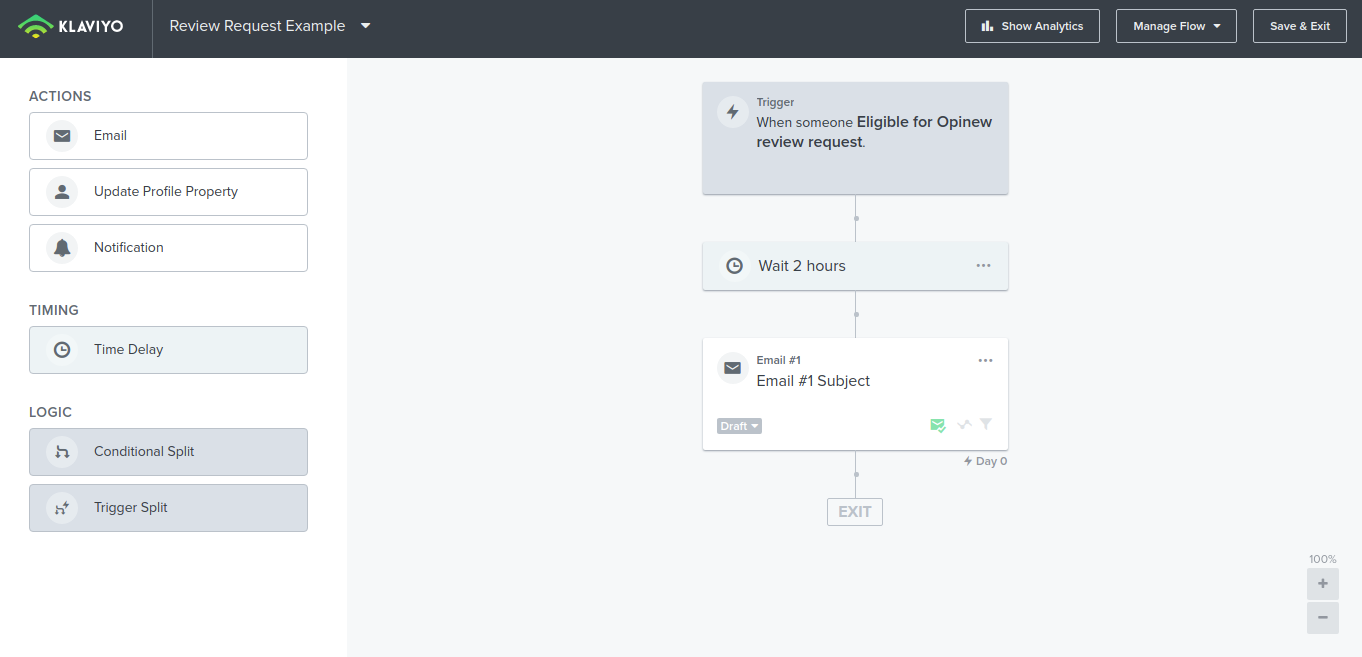The height and width of the screenshot is (657, 1362).
Task: Click the lightning bolt icon on the Trigger card
Action: 733,111
